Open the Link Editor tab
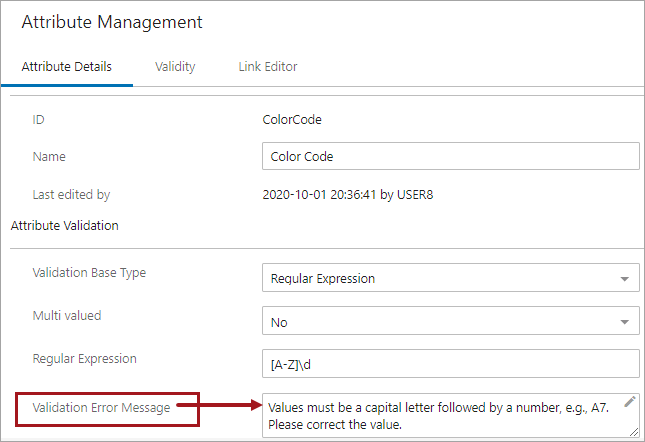 pos(267,67)
